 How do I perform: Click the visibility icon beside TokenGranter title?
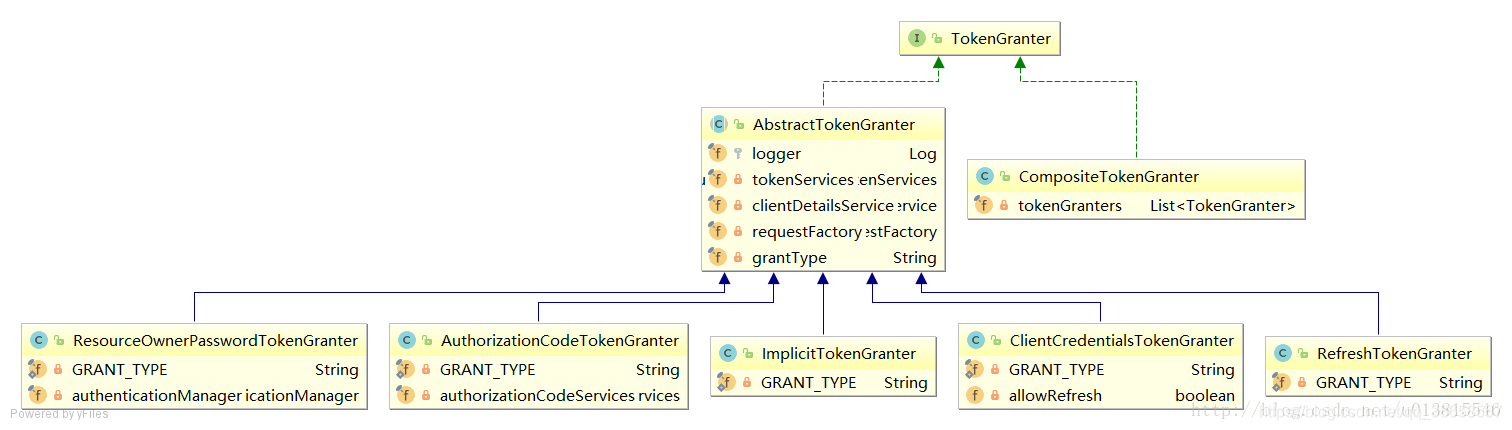tap(937, 39)
